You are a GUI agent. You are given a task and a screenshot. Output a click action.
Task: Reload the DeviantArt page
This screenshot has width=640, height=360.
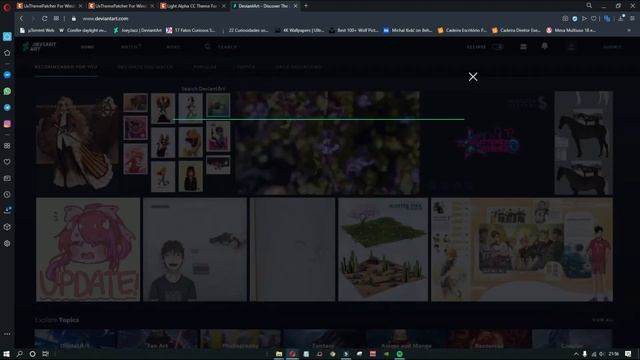(x=44, y=18)
